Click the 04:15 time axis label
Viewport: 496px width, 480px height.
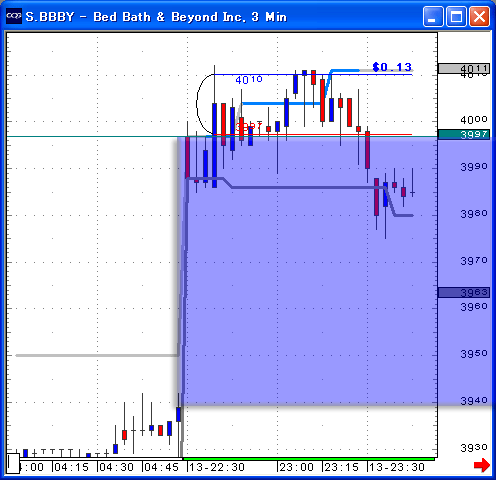click(72, 467)
